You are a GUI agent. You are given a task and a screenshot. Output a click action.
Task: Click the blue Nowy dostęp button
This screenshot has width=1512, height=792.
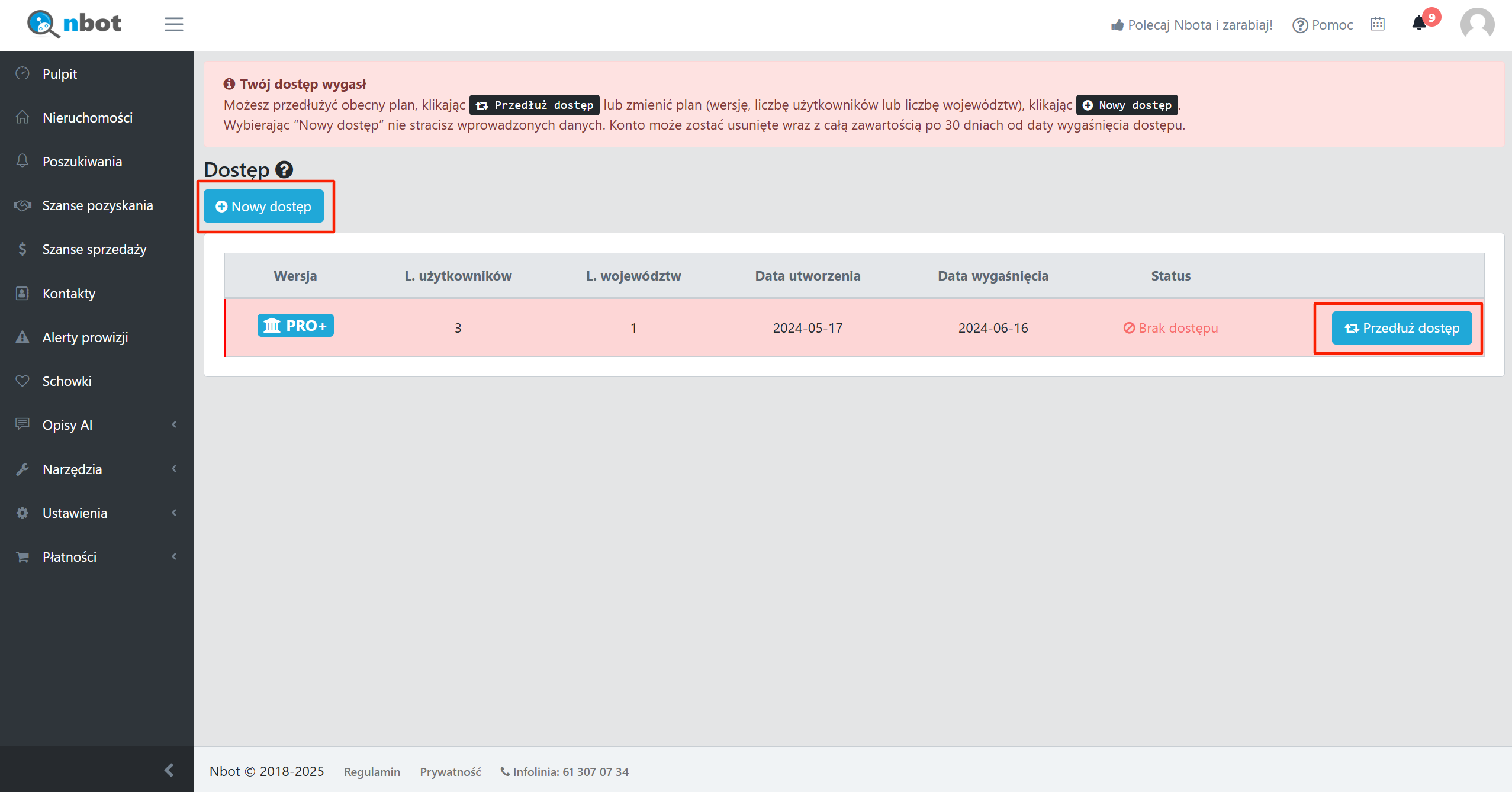click(263, 207)
